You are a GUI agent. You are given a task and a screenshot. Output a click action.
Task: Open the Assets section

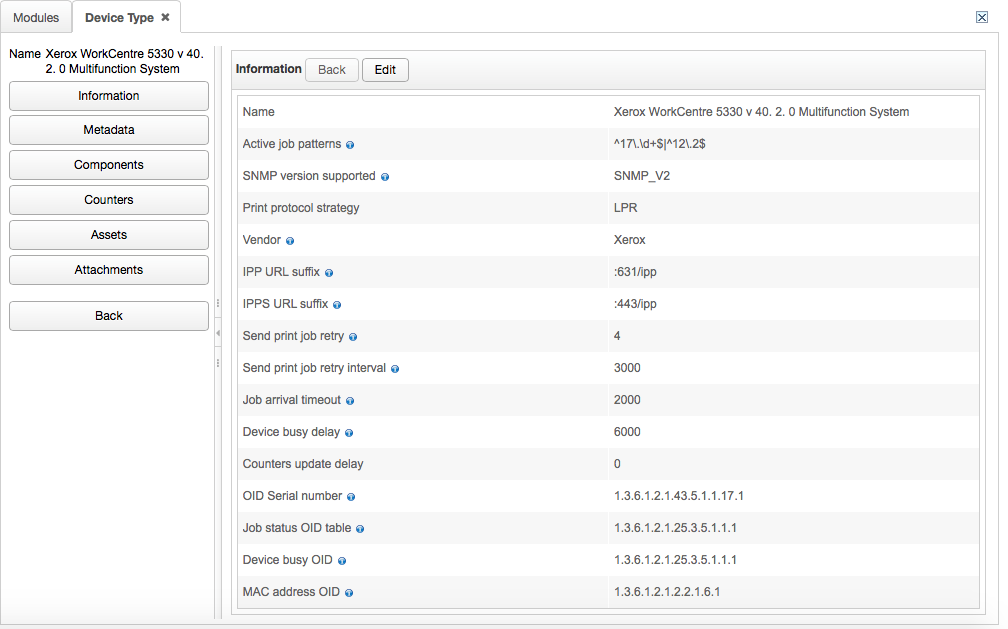109,235
